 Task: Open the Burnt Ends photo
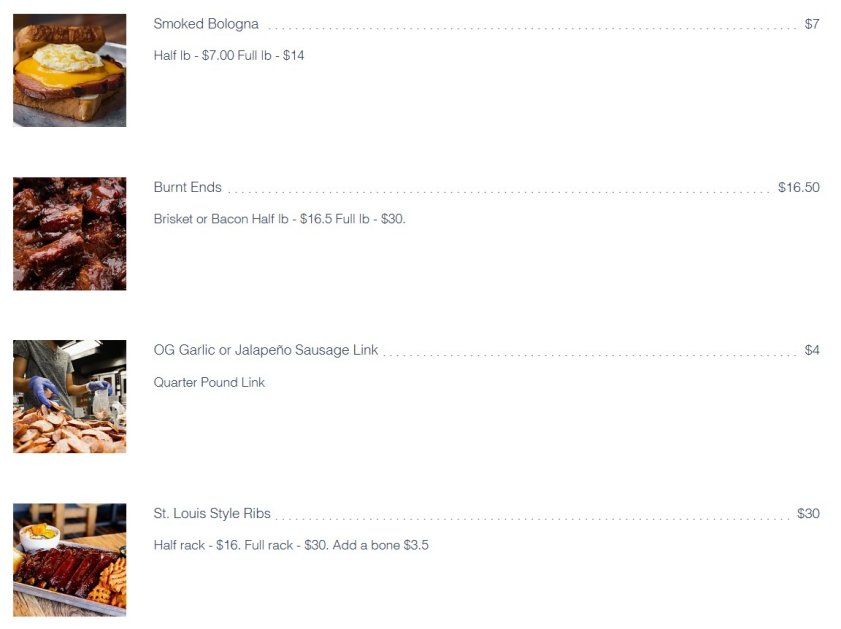pyautogui.click(x=70, y=234)
